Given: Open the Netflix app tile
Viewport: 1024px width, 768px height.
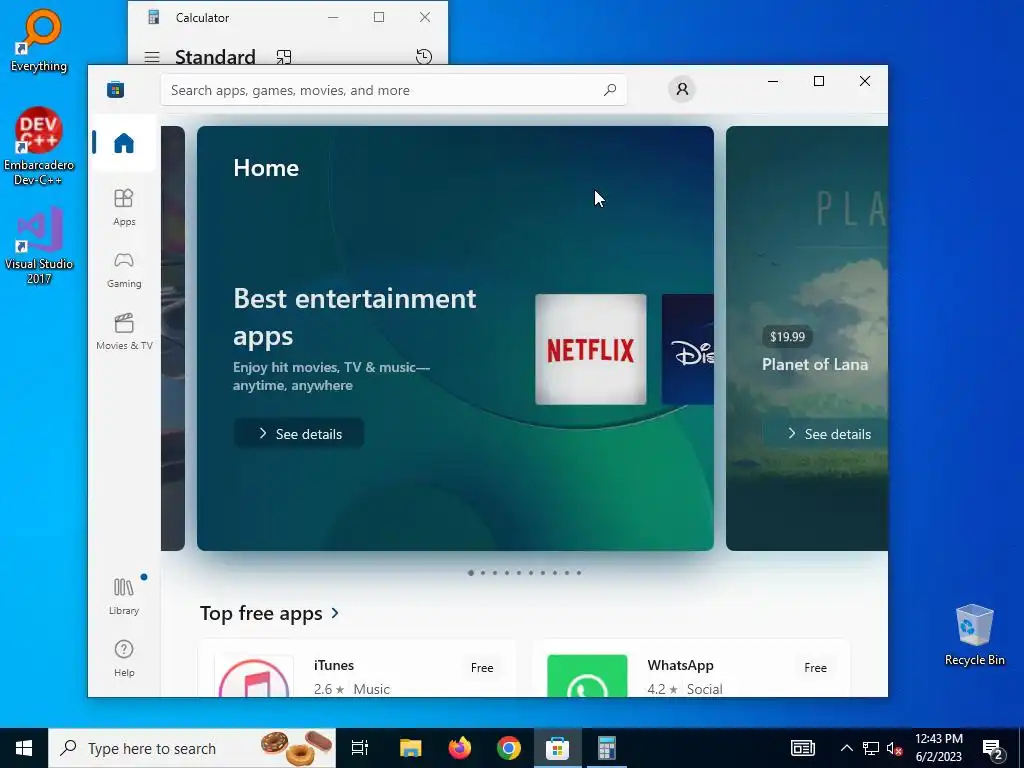Looking at the screenshot, I should [591, 349].
